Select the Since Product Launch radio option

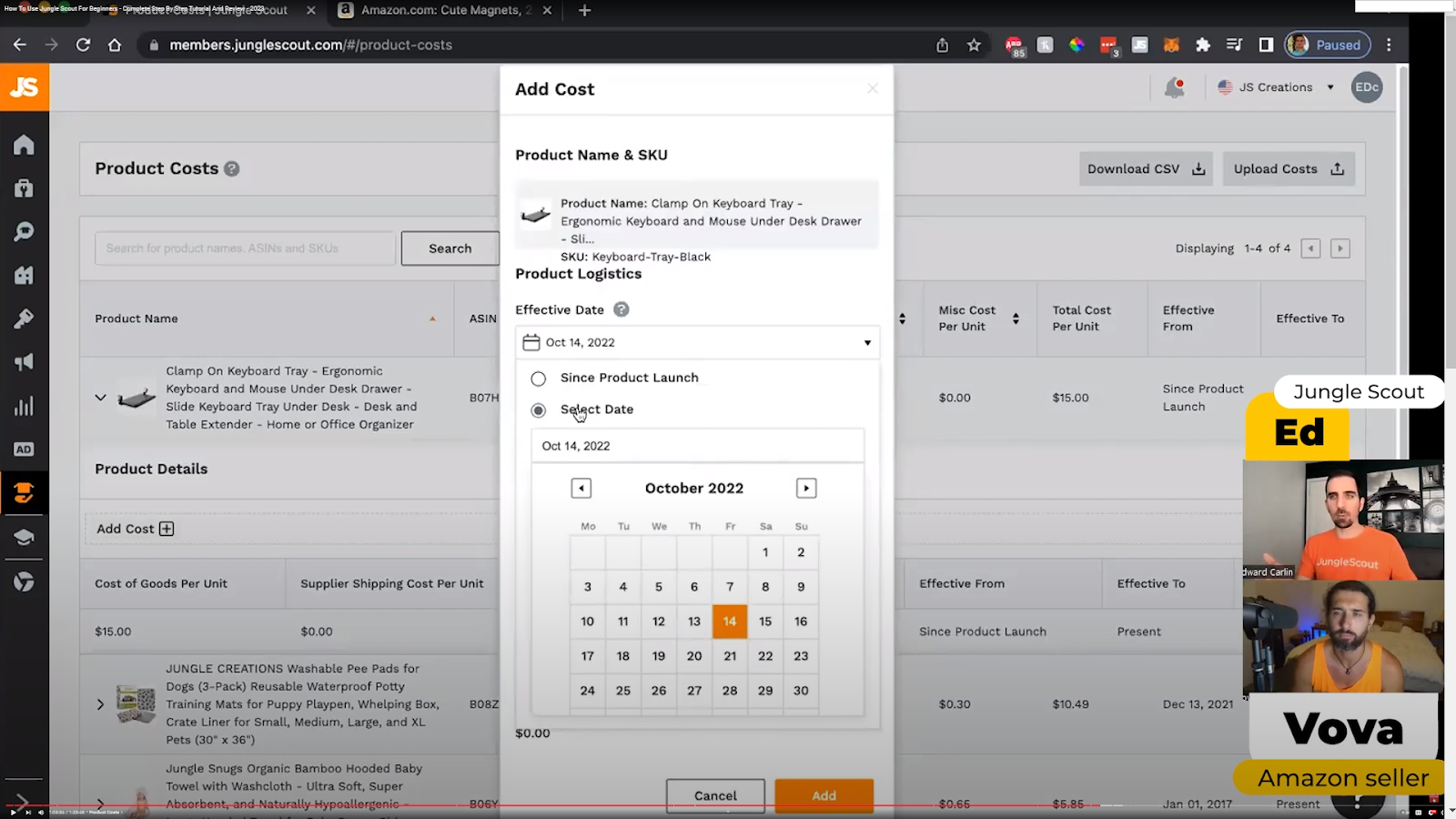[539, 379]
